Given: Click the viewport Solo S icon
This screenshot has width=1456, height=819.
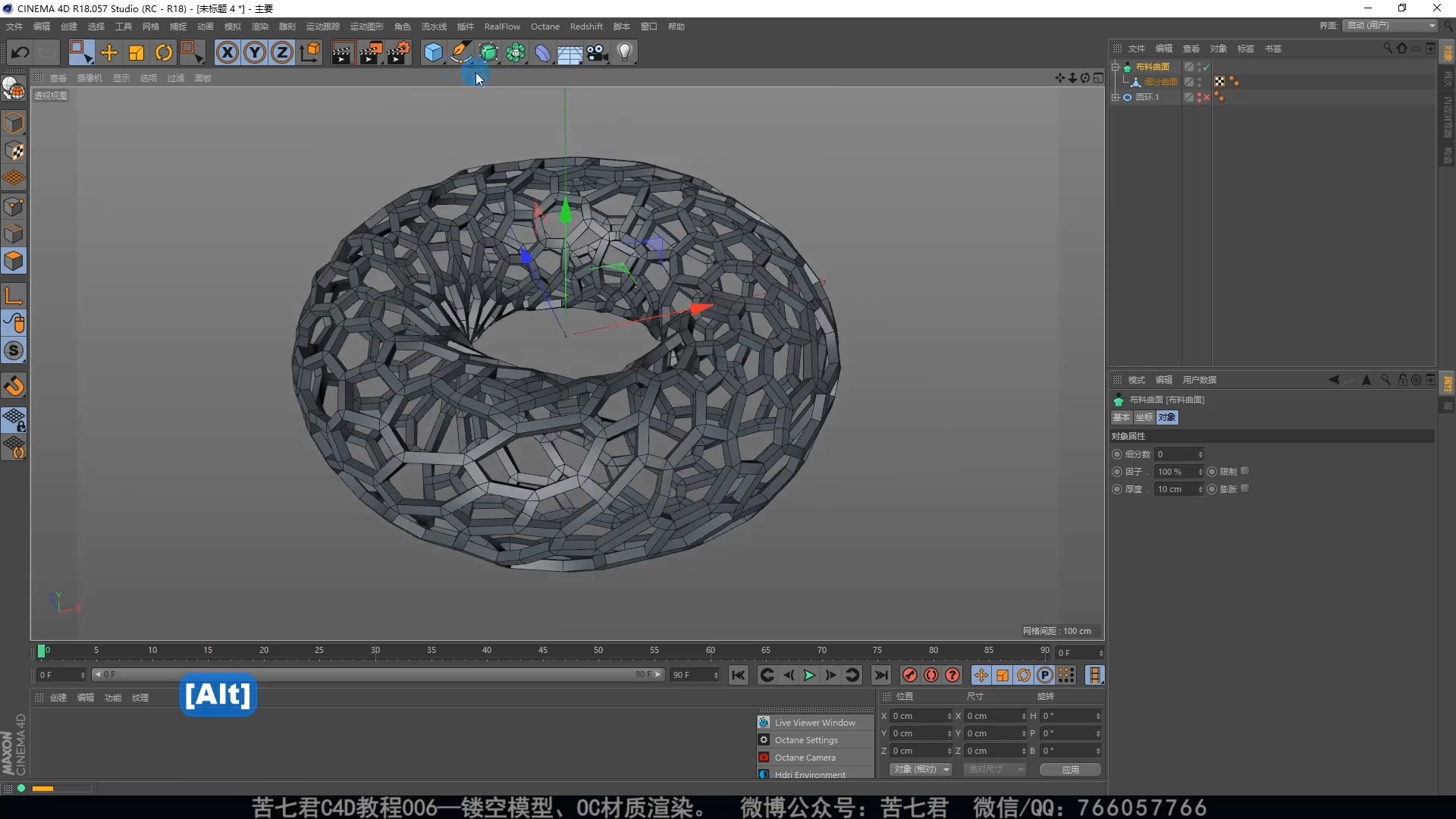Looking at the screenshot, I should point(14,350).
